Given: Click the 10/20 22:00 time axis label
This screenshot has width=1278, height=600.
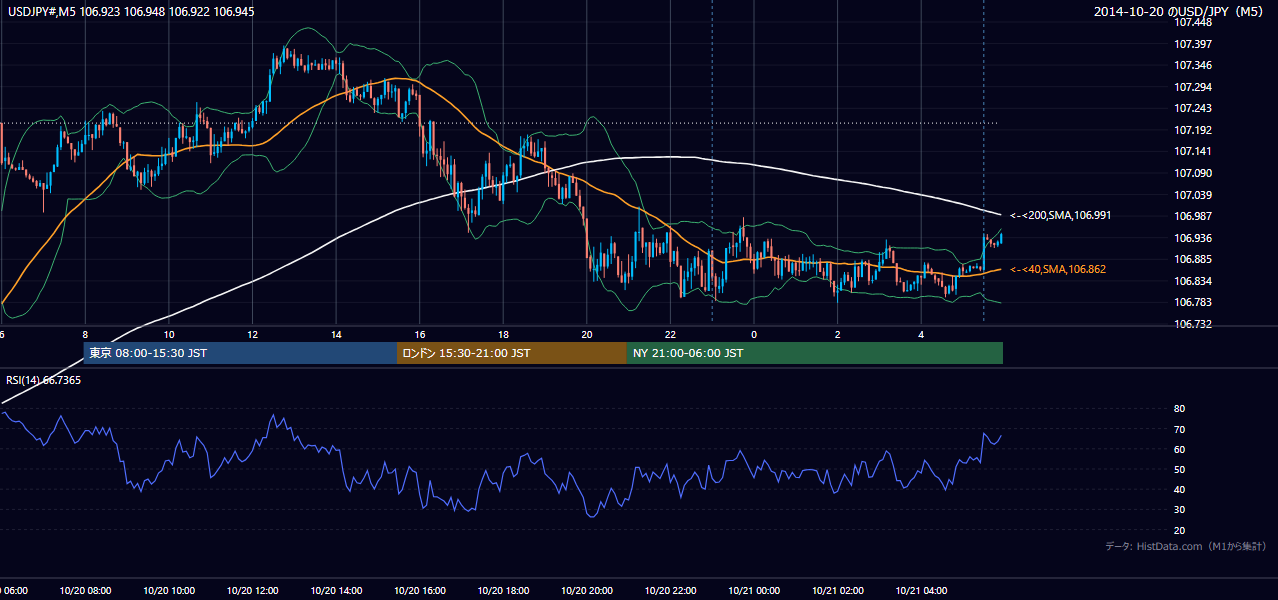Looking at the screenshot, I should (670, 591).
